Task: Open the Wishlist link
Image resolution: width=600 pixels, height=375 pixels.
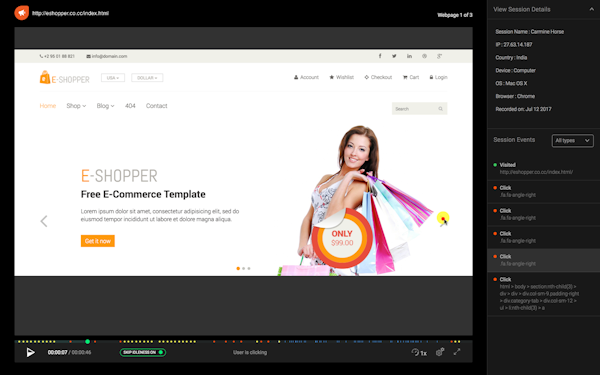Action: tap(341, 77)
